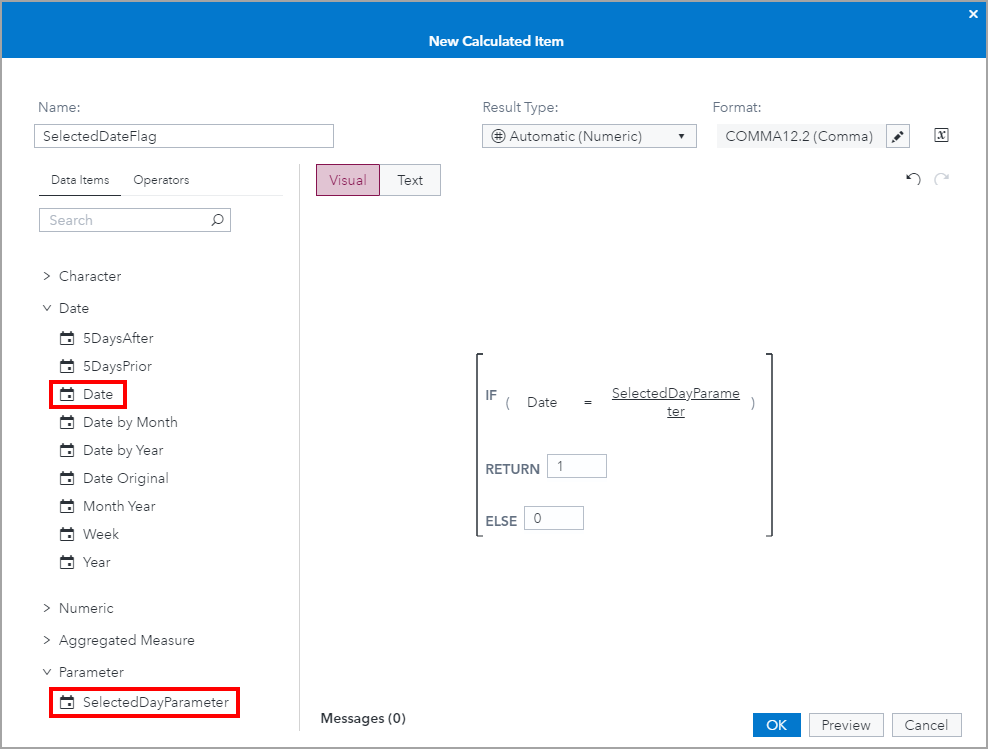
Task: Select the Date by Month item
Action: [129, 422]
